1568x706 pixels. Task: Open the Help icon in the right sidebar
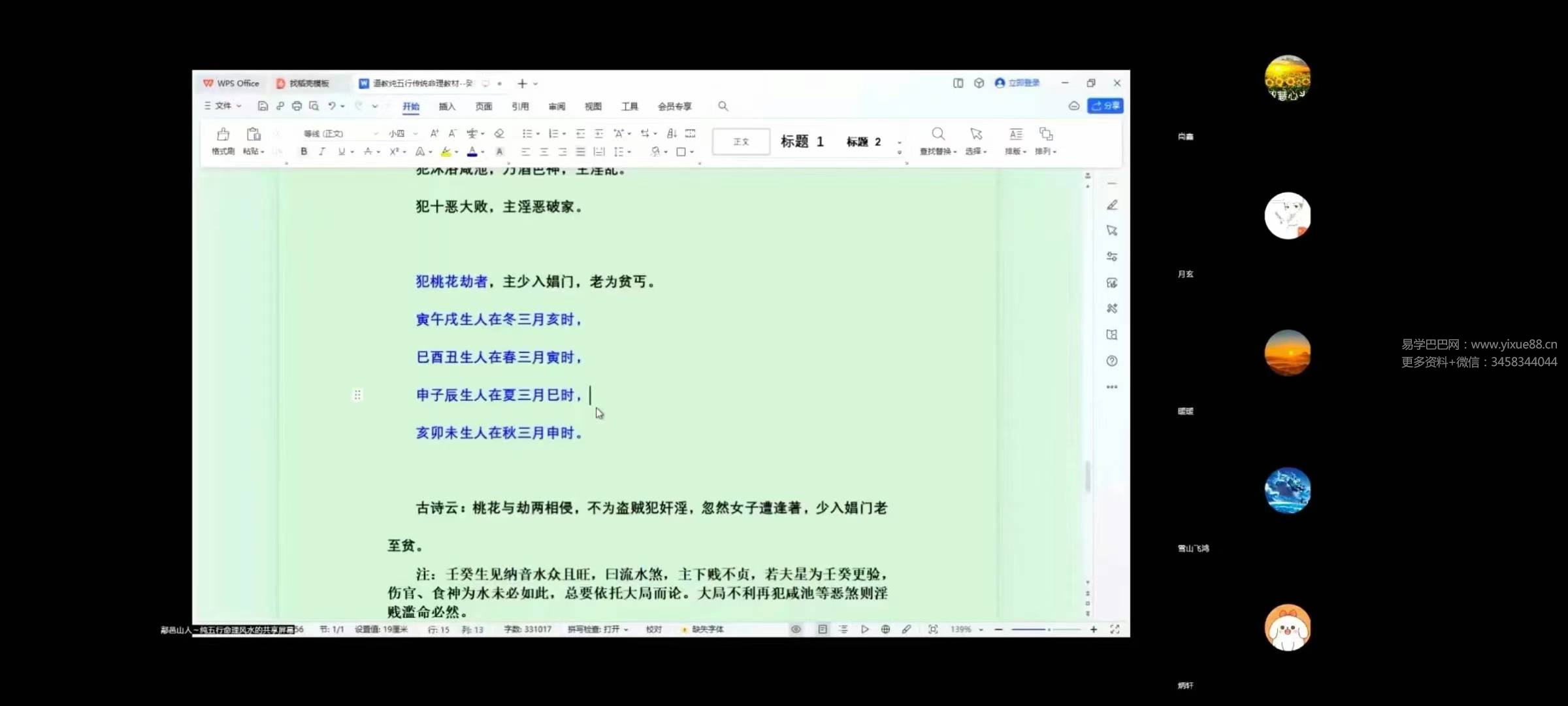pos(1111,361)
